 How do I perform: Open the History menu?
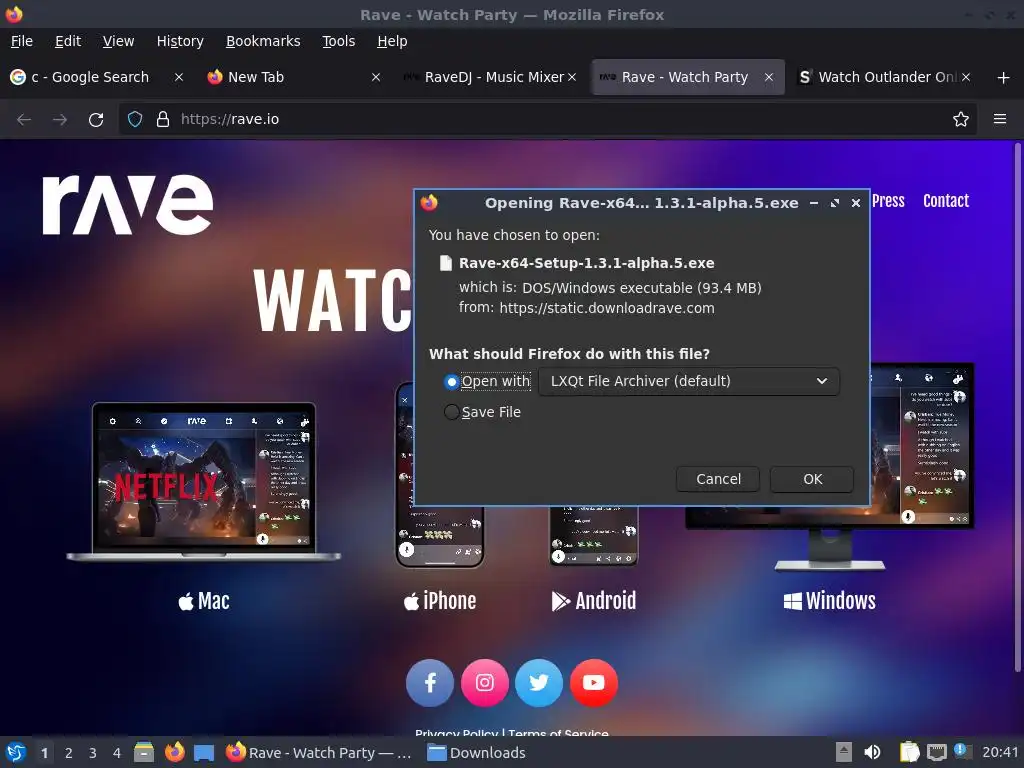pos(180,41)
